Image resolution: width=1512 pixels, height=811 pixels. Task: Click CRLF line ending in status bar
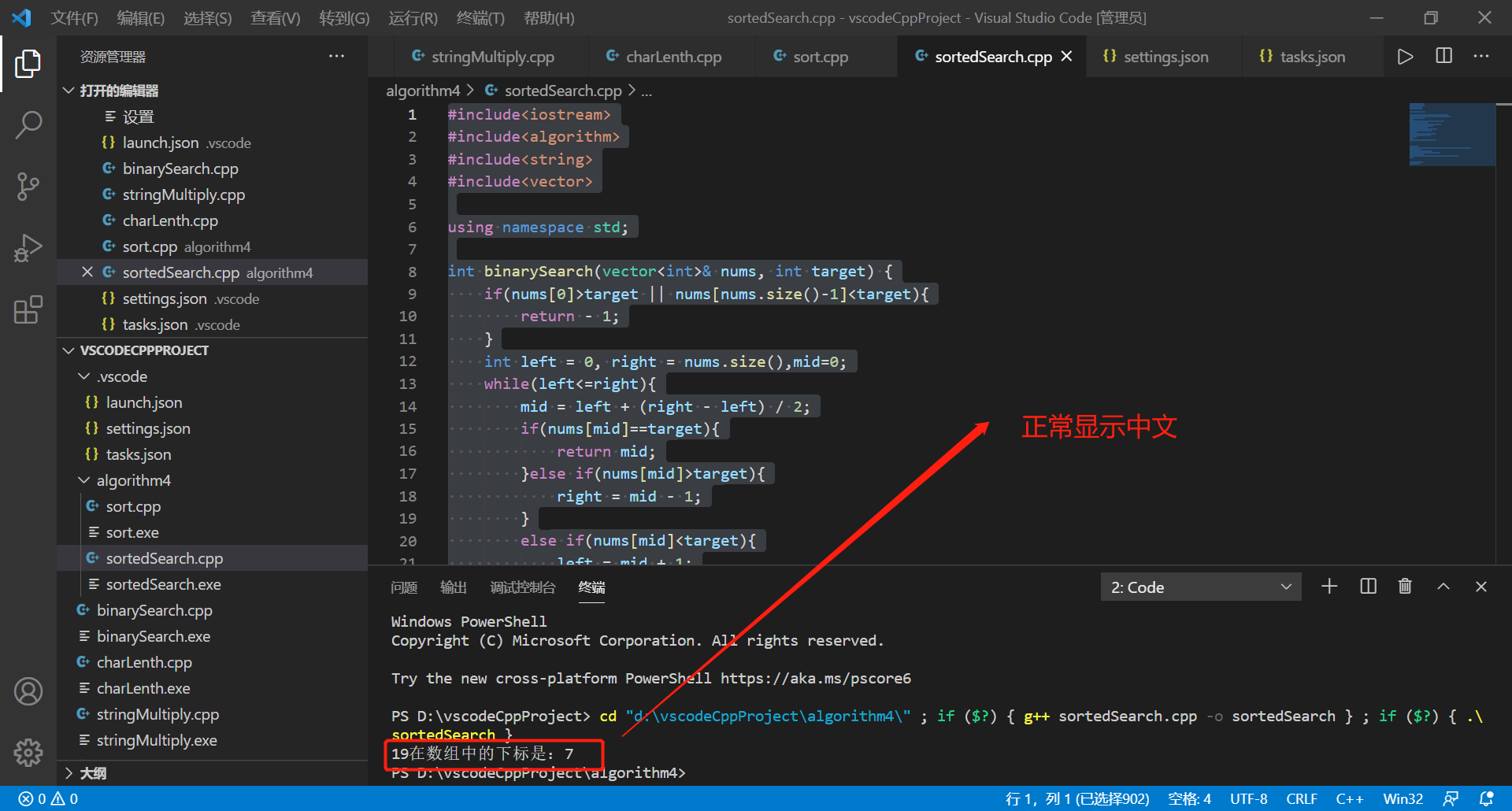1302,798
